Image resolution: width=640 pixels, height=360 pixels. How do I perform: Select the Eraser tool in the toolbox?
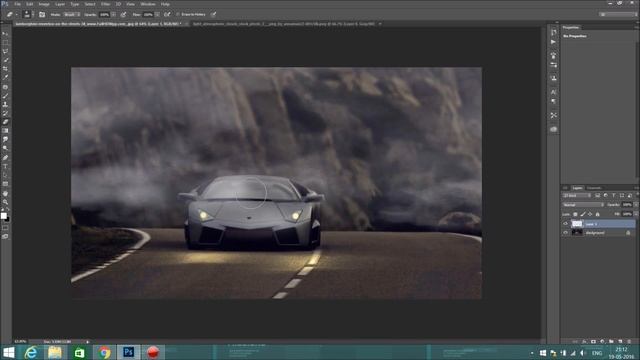pyautogui.click(x=5, y=122)
